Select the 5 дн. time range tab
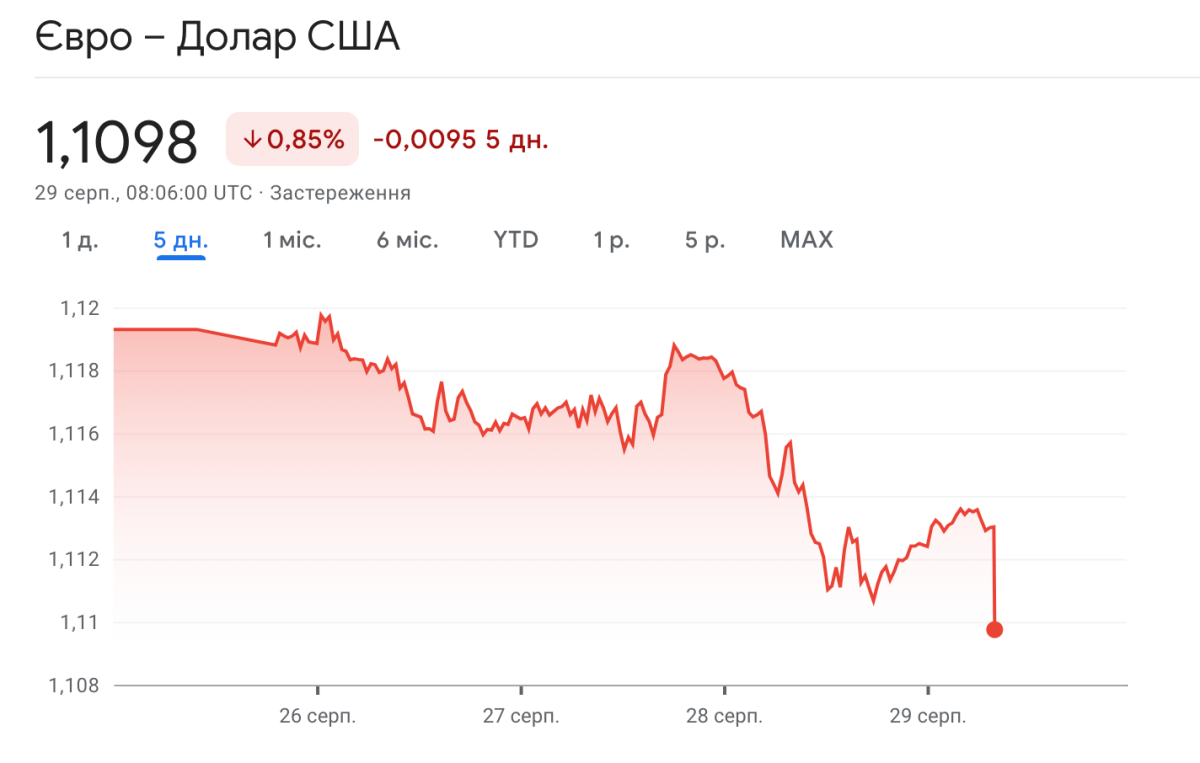This screenshot has width=1200, height=763. 181,240
